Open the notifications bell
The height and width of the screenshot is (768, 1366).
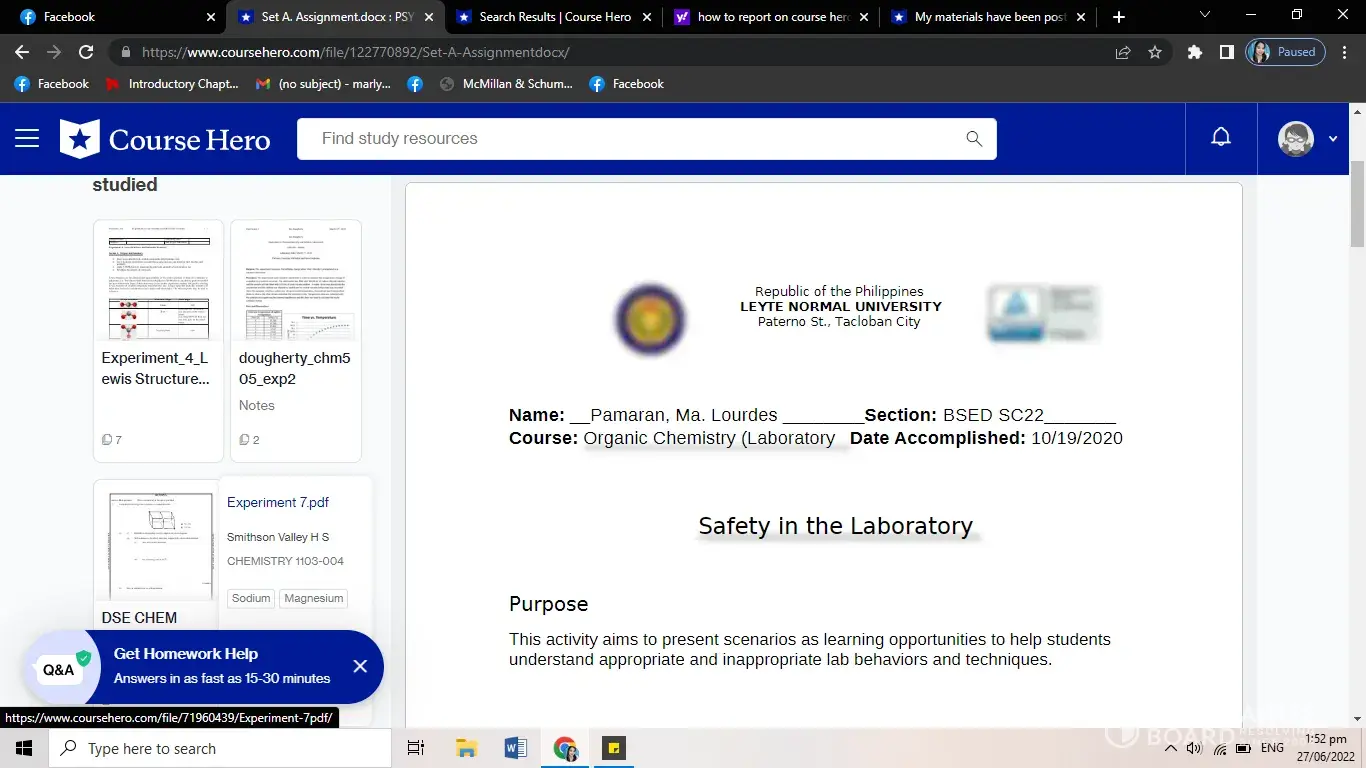click(1221, 138)
